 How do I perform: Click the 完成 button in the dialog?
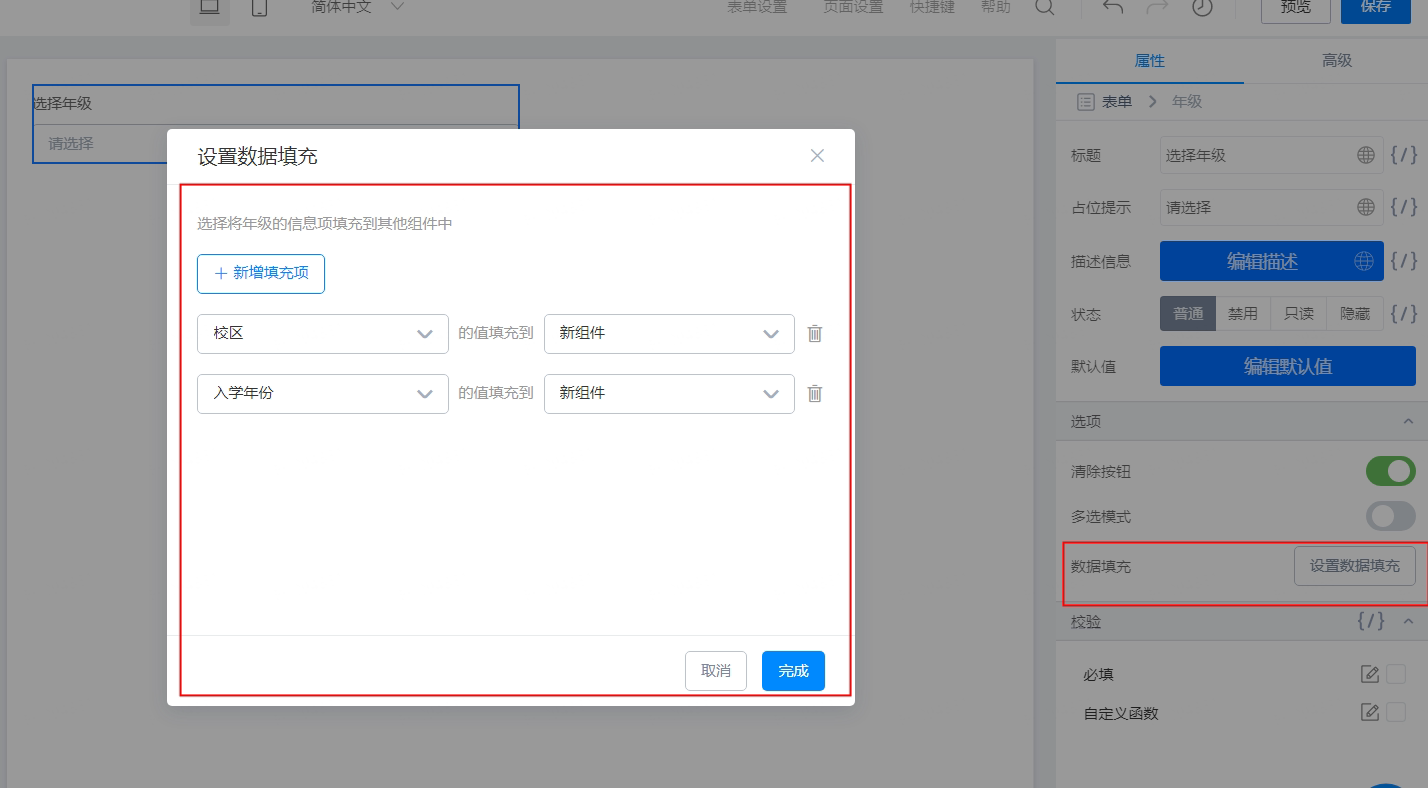tap(793, 671)
